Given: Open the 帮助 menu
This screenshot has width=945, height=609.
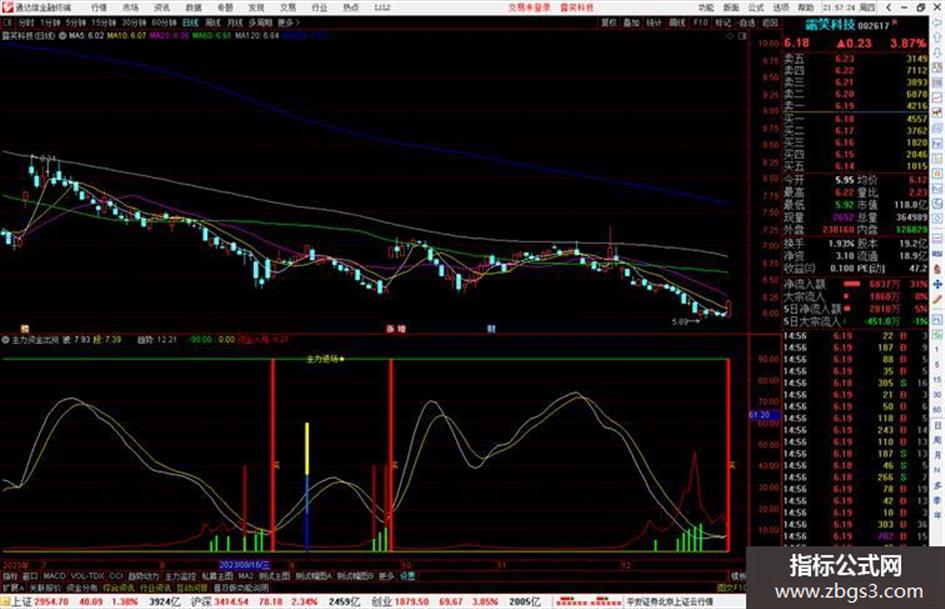Looking at the screenshot, I should click(805, 7).
